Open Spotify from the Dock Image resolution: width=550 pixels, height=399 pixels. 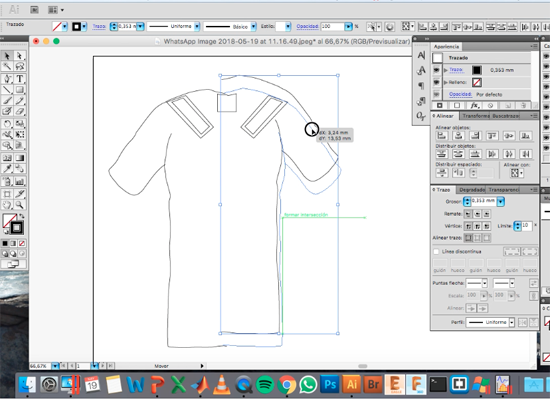pyautogui.click(x=265, y=384)
